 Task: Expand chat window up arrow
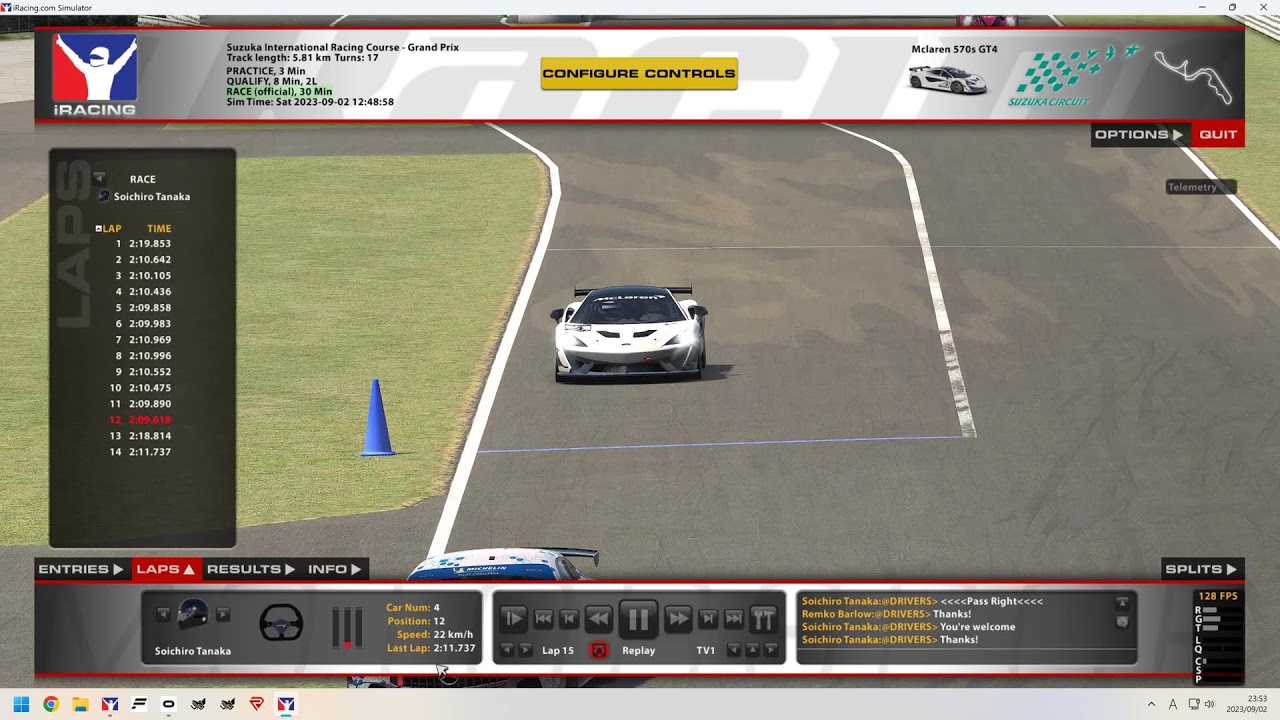pyautogui.click(x=1122, y=602)
